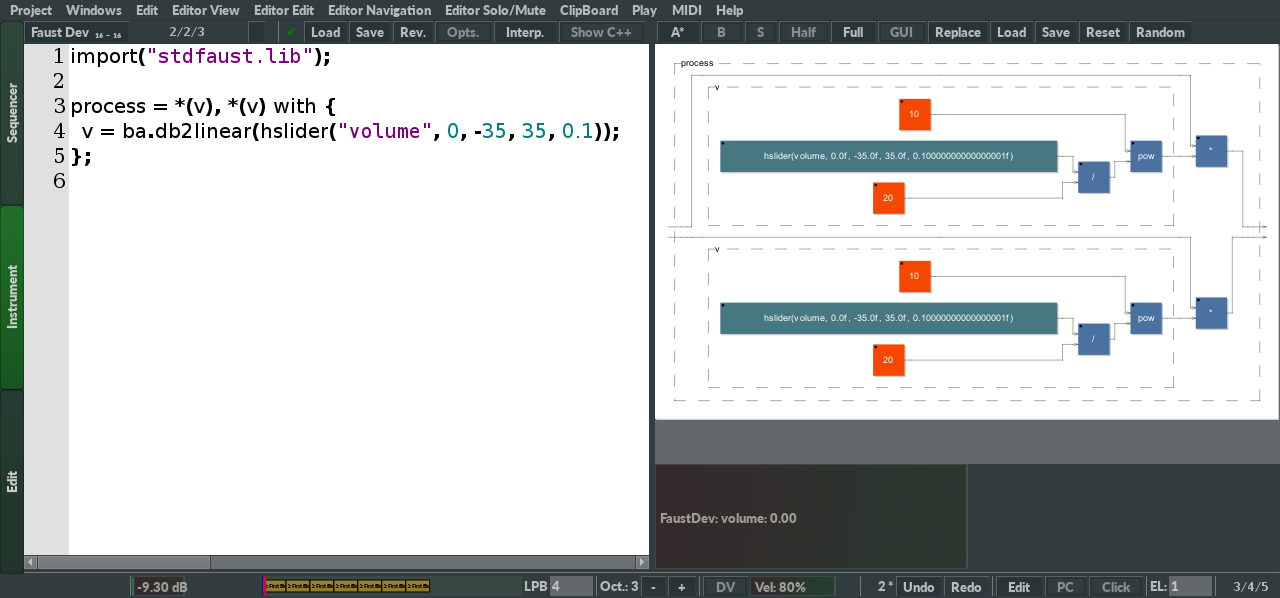Adjust the FaustDev volume slider
Viewport: 1280px width, 598px height.
[810, 518]
